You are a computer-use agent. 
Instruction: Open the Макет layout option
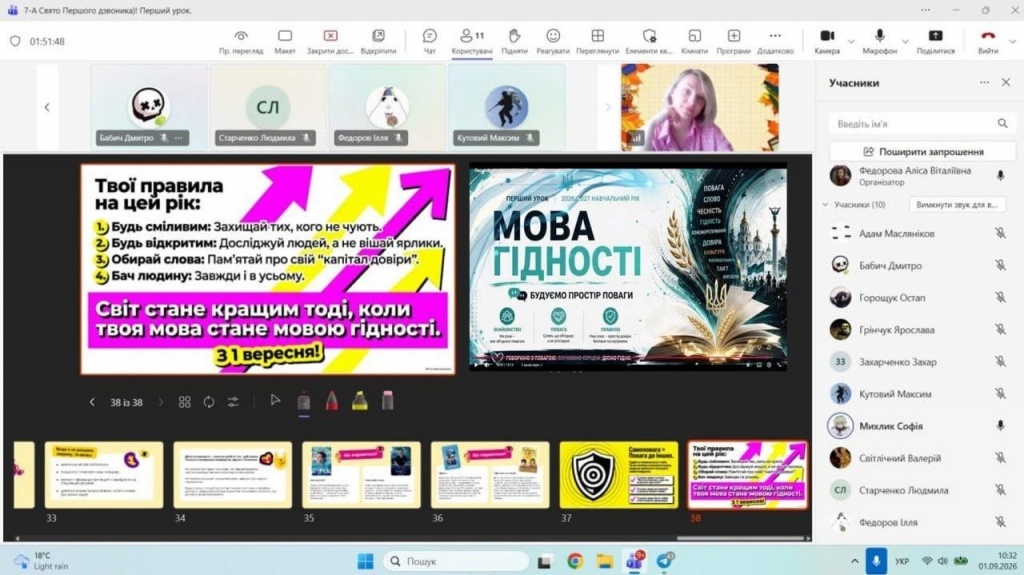pyautogui.click(x=285, y=41)
